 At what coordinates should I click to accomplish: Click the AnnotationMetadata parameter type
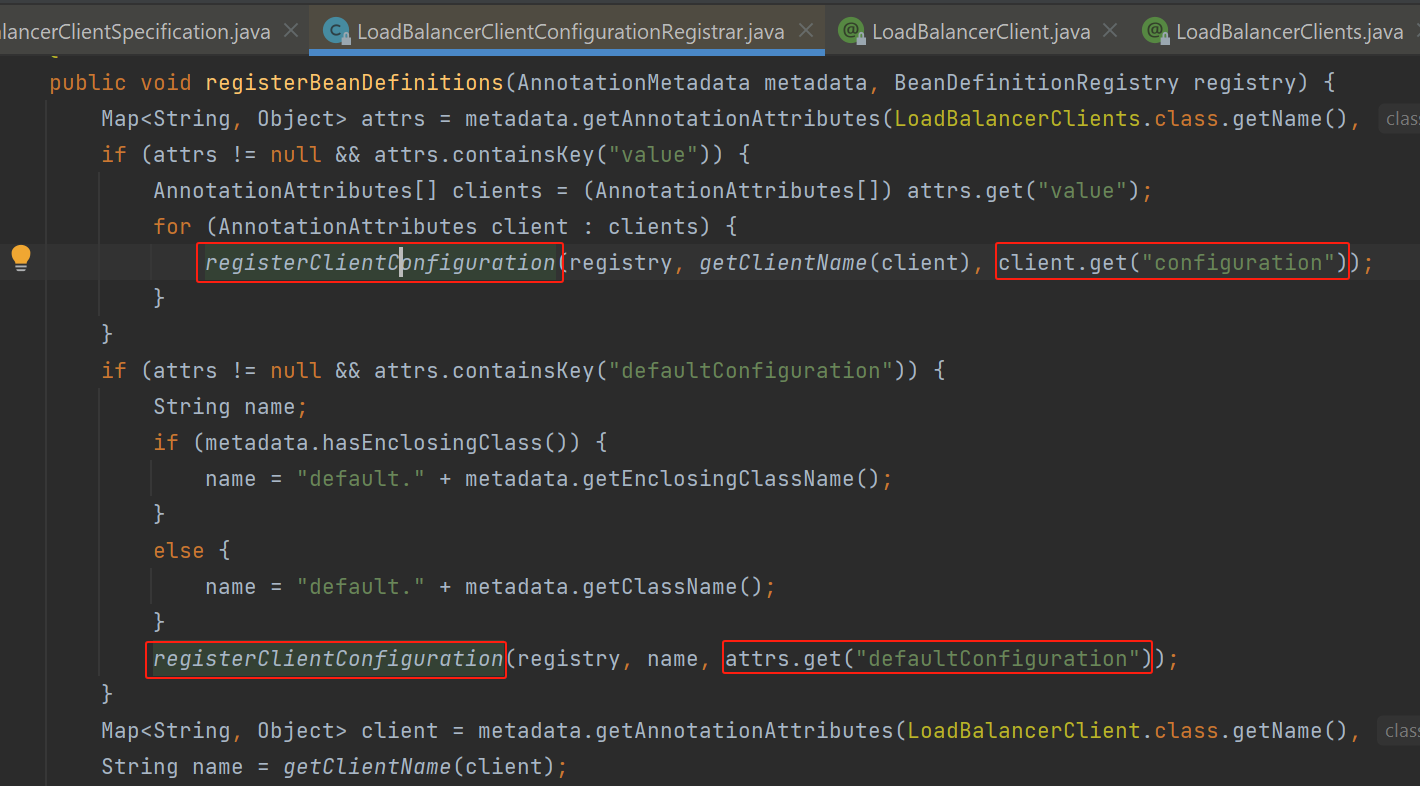pos(634,82)
